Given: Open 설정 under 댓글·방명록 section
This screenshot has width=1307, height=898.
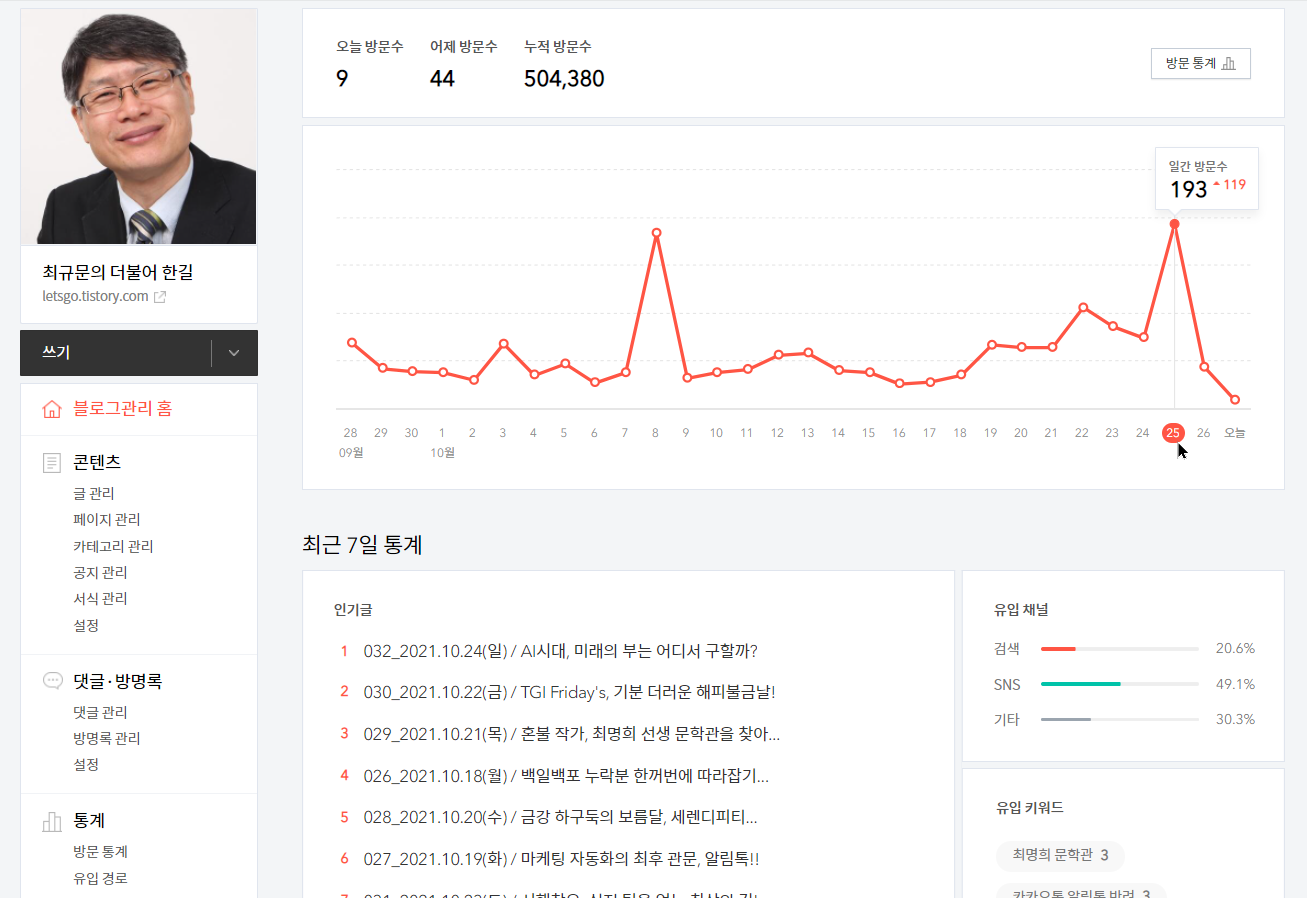Looking at the screenshot, I should point(86,765).
